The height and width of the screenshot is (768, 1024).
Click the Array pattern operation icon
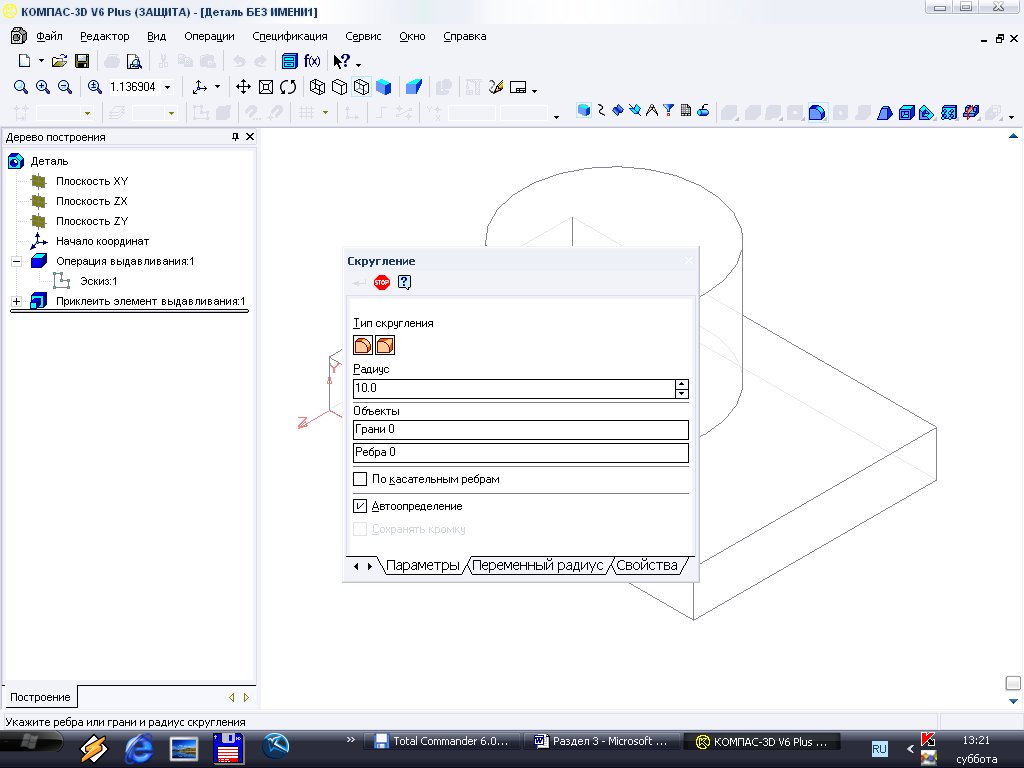949,112
